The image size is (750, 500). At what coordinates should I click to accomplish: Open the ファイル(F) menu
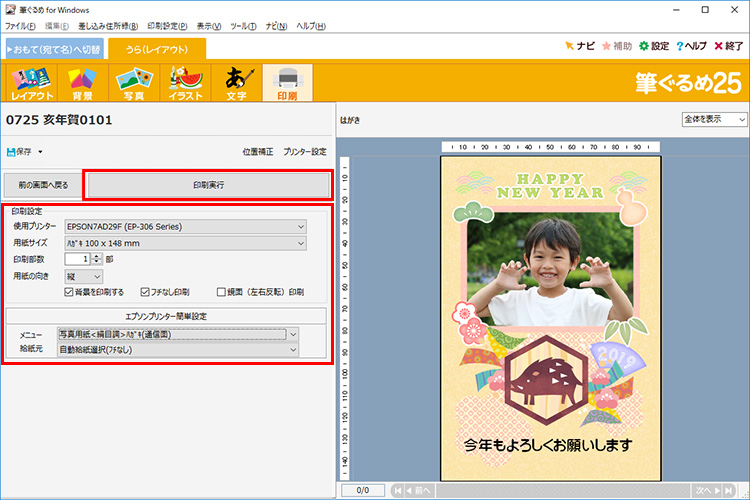pyautogui.click(x=21, y=25)
